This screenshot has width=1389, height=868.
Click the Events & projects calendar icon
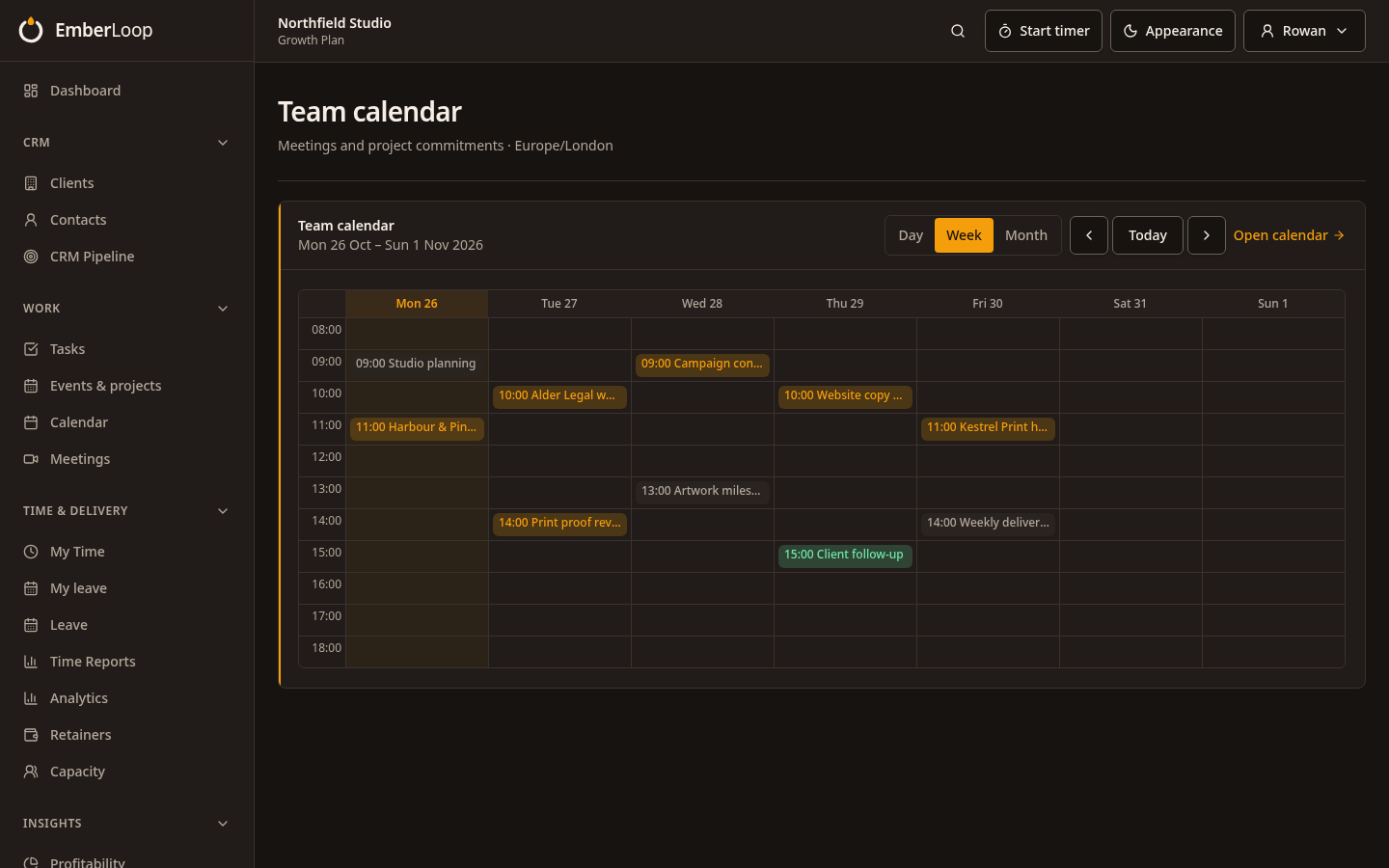[31, 386]
